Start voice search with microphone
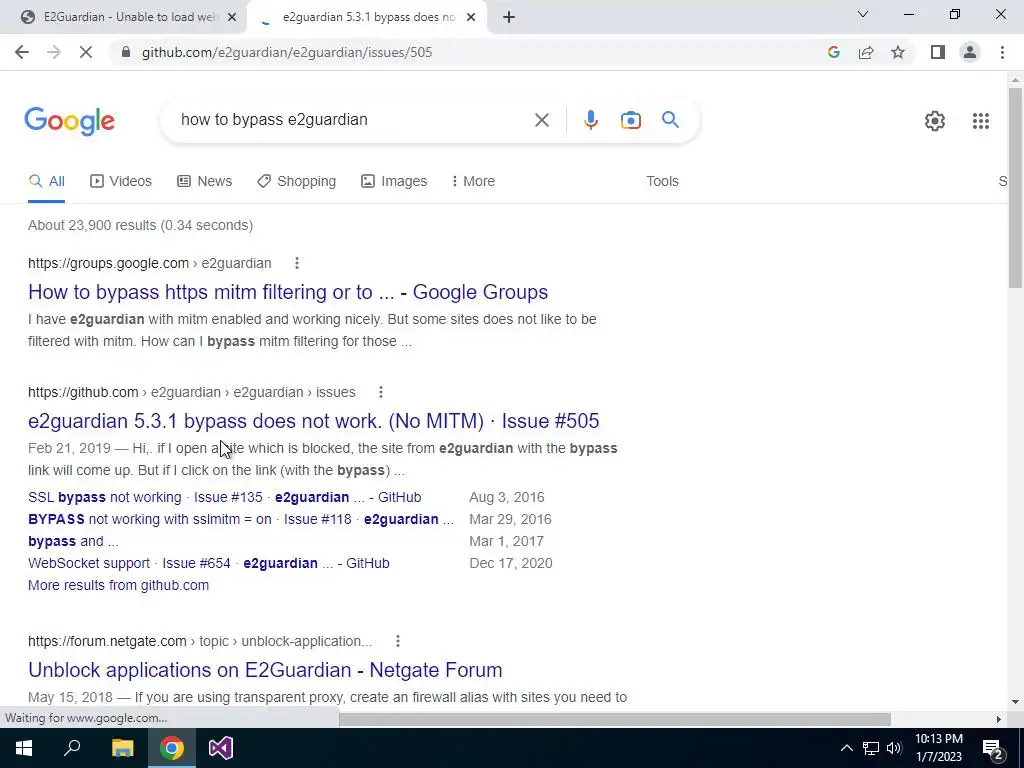Viewport: 1024px width, 768px height. point(590,120)
